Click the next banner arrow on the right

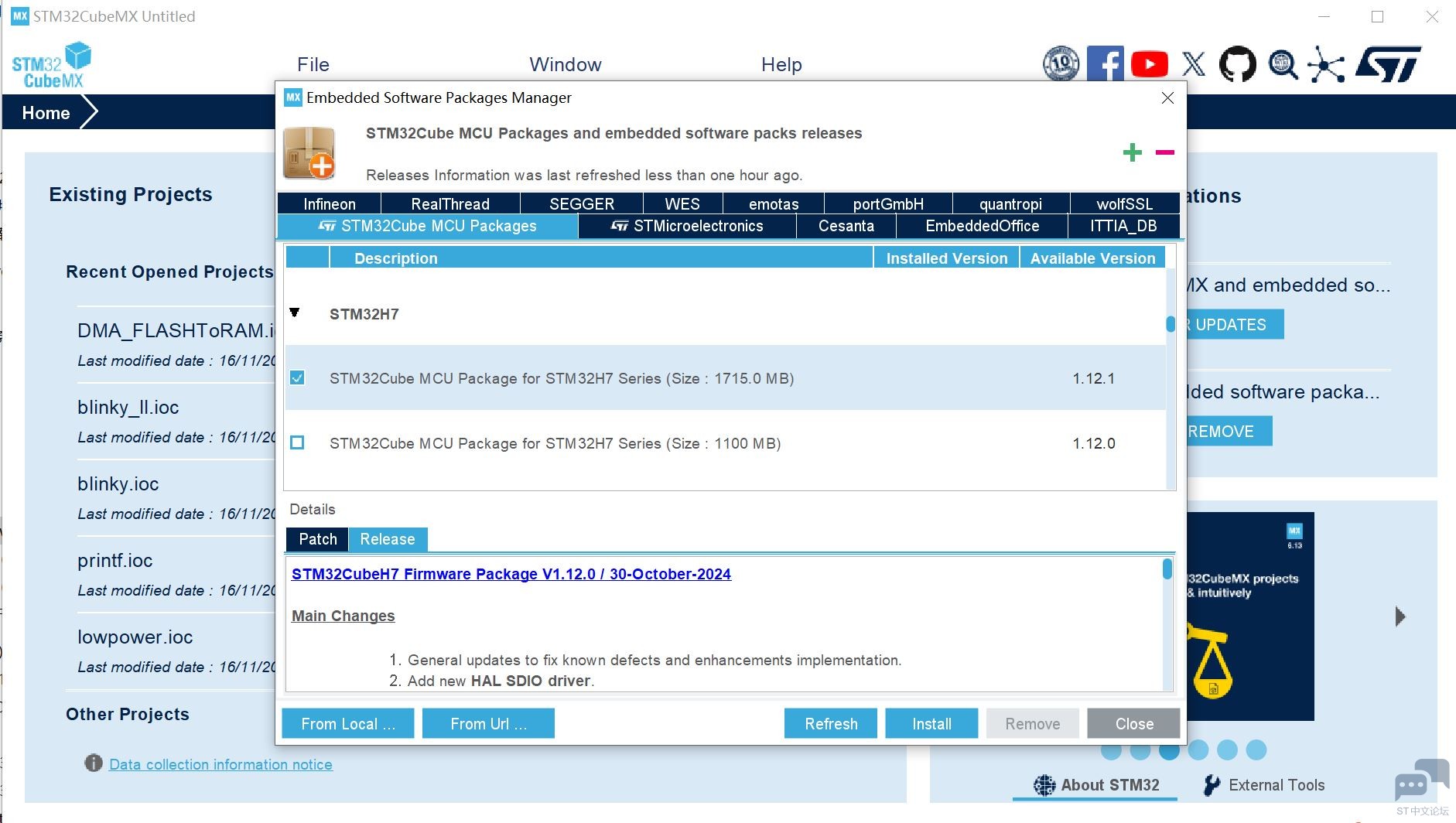1400,616
